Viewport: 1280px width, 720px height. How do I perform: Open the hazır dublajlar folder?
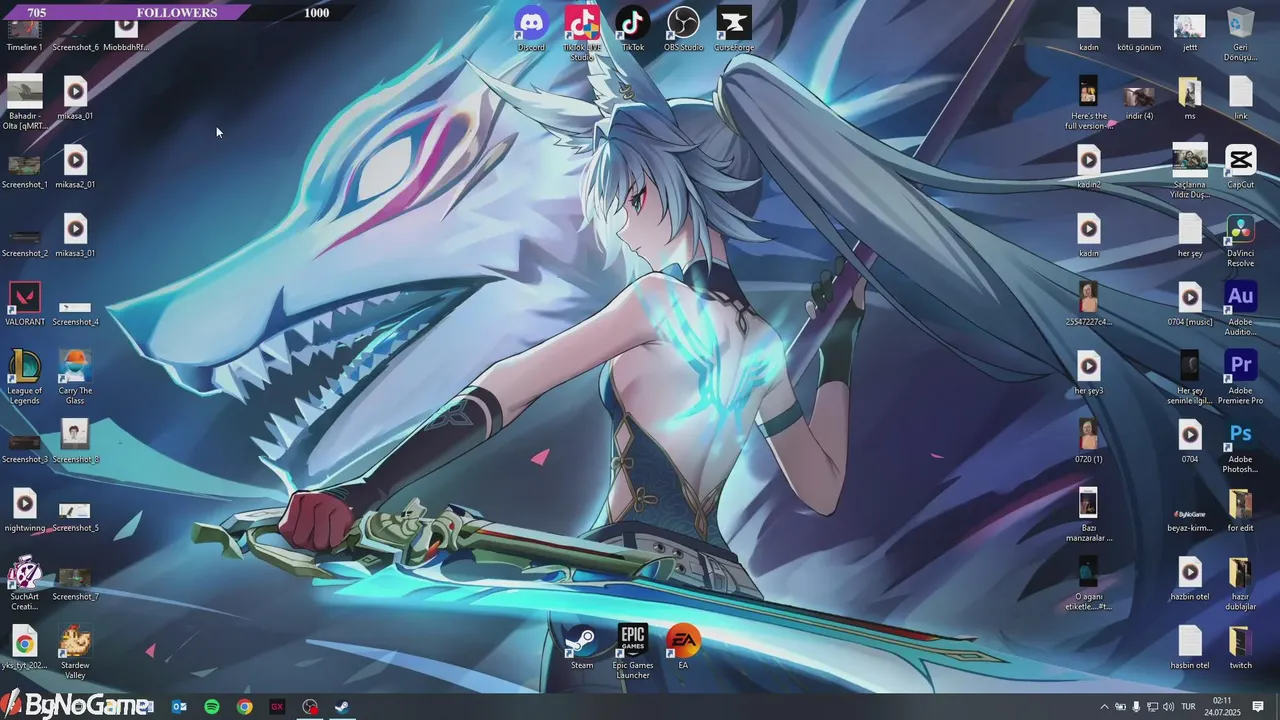click(x=1240, y=583)
